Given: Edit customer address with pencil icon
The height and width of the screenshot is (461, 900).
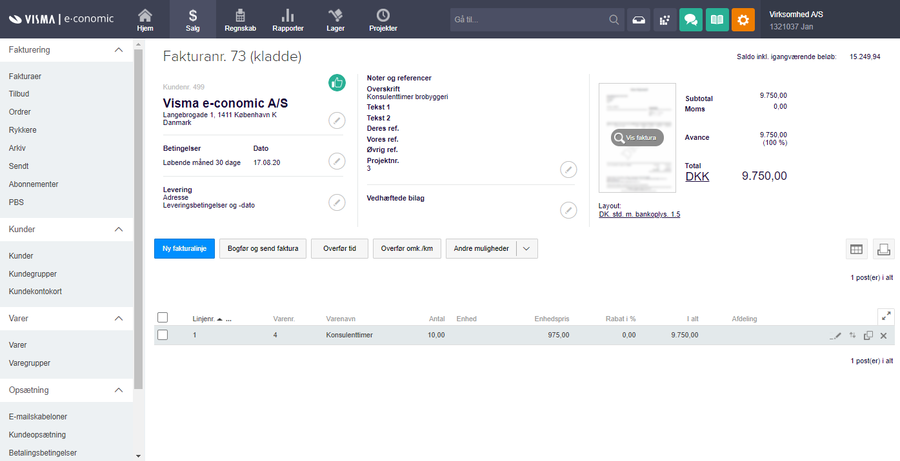Looking at the screenshot, I should click(x=337, y=121).
